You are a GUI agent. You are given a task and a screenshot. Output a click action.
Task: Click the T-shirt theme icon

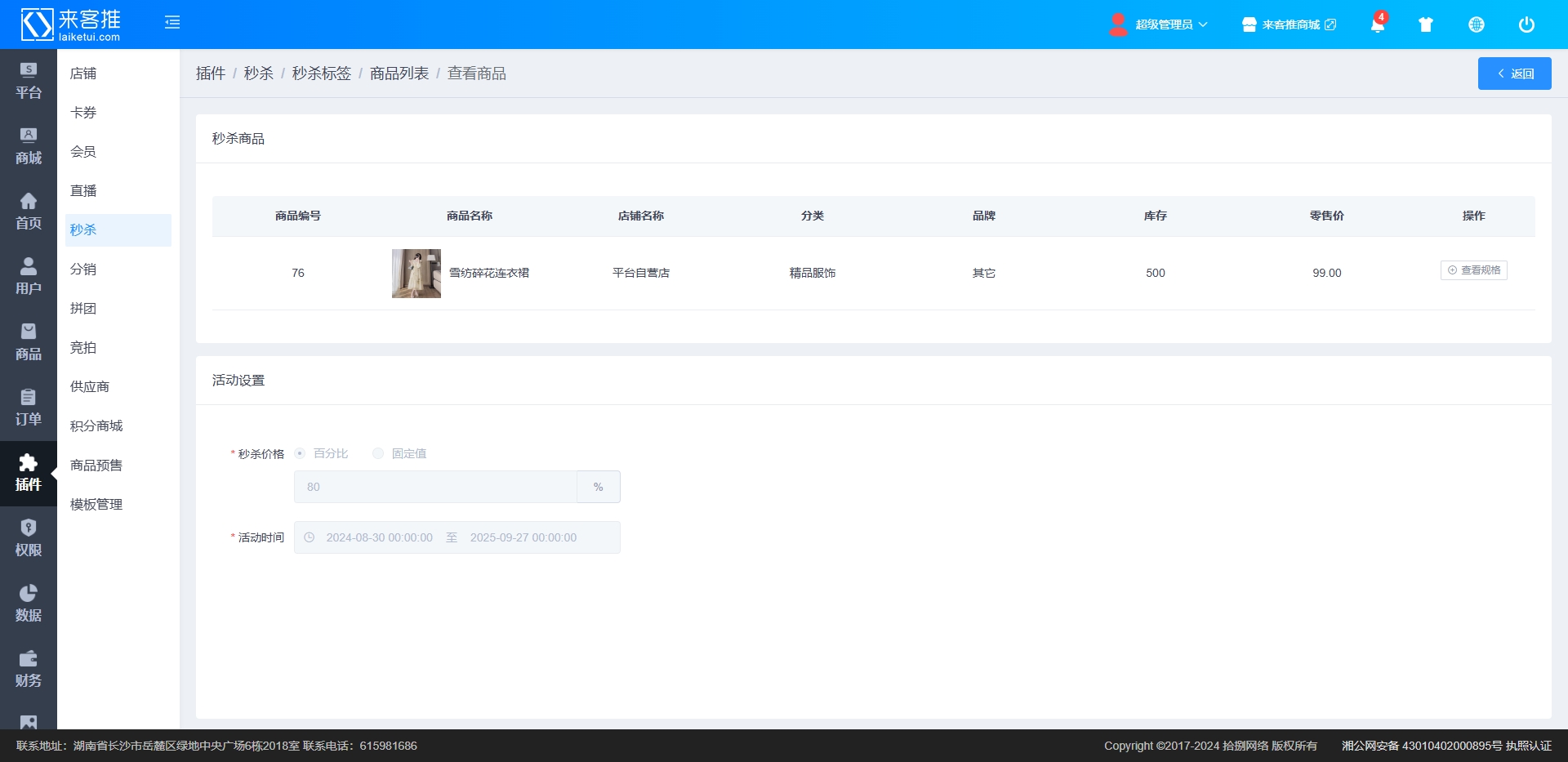[1426, 25]
